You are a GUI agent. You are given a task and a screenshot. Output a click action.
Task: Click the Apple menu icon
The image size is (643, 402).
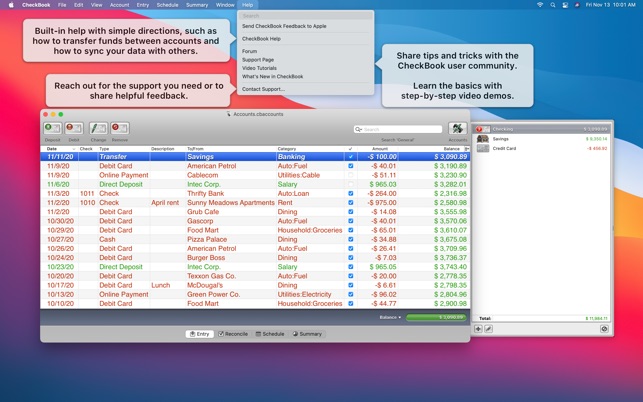tap(11, 5)
